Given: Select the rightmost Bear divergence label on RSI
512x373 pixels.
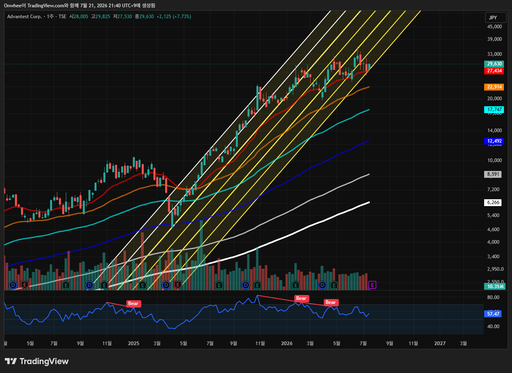Looking at the screenshot, I should (x=331, y=302).
